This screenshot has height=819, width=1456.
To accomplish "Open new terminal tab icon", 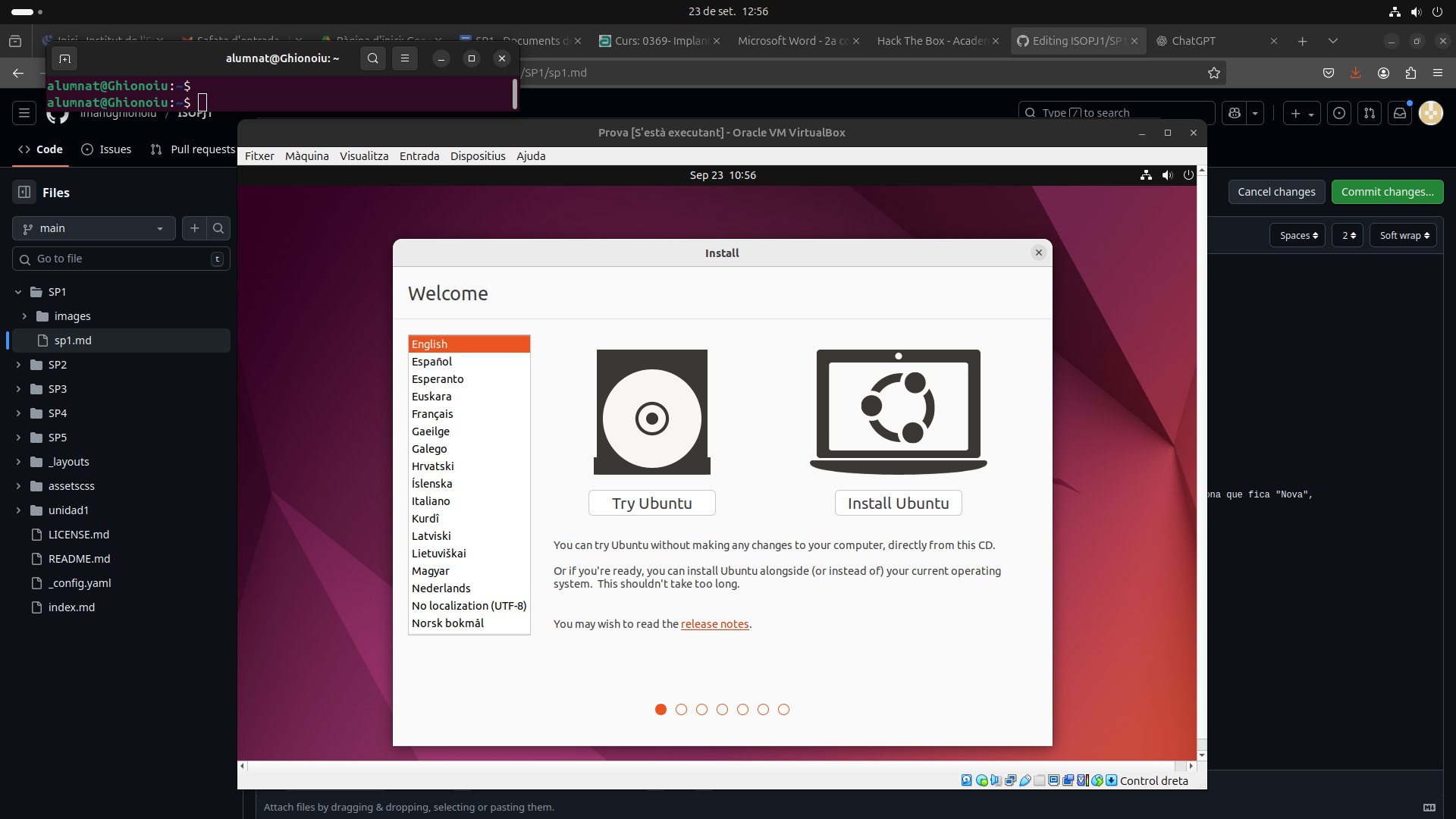I will pos(64,58).
